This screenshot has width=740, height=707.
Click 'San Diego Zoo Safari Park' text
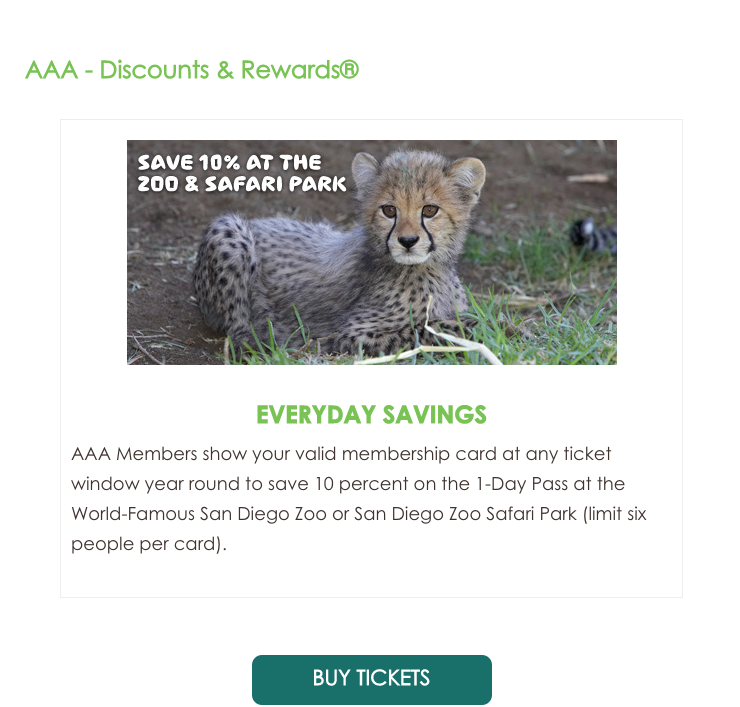pos(465,514)
